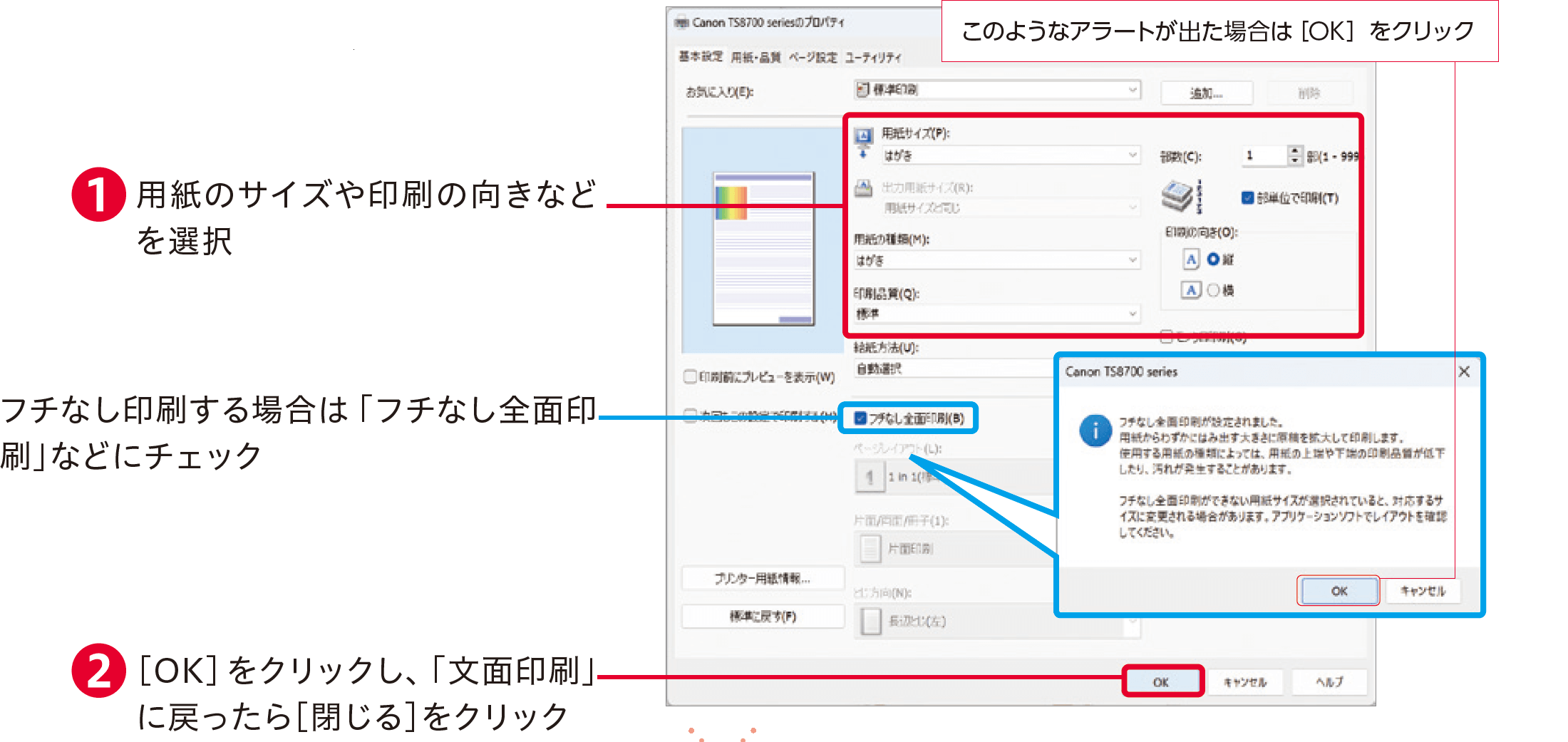Close the Canon TS8700 series alert

(x=1464, y=371)
